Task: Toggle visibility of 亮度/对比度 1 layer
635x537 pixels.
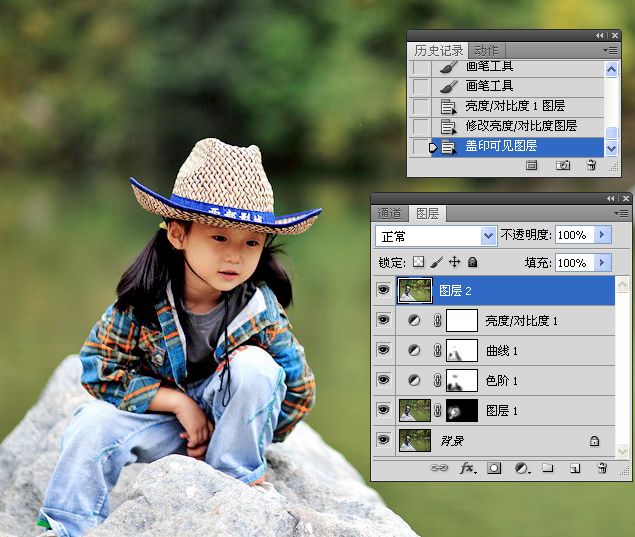Action: [384, 320]
